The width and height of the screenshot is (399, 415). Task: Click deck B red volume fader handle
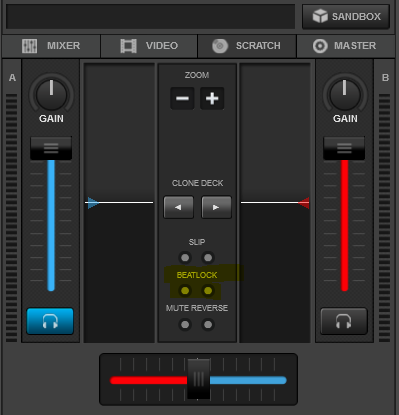pyautogui.click(x=344, y=148)
